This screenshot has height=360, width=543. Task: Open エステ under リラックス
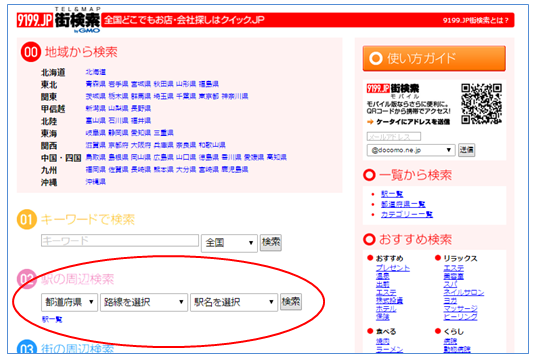pyautogui.click(x=454, y=268)
